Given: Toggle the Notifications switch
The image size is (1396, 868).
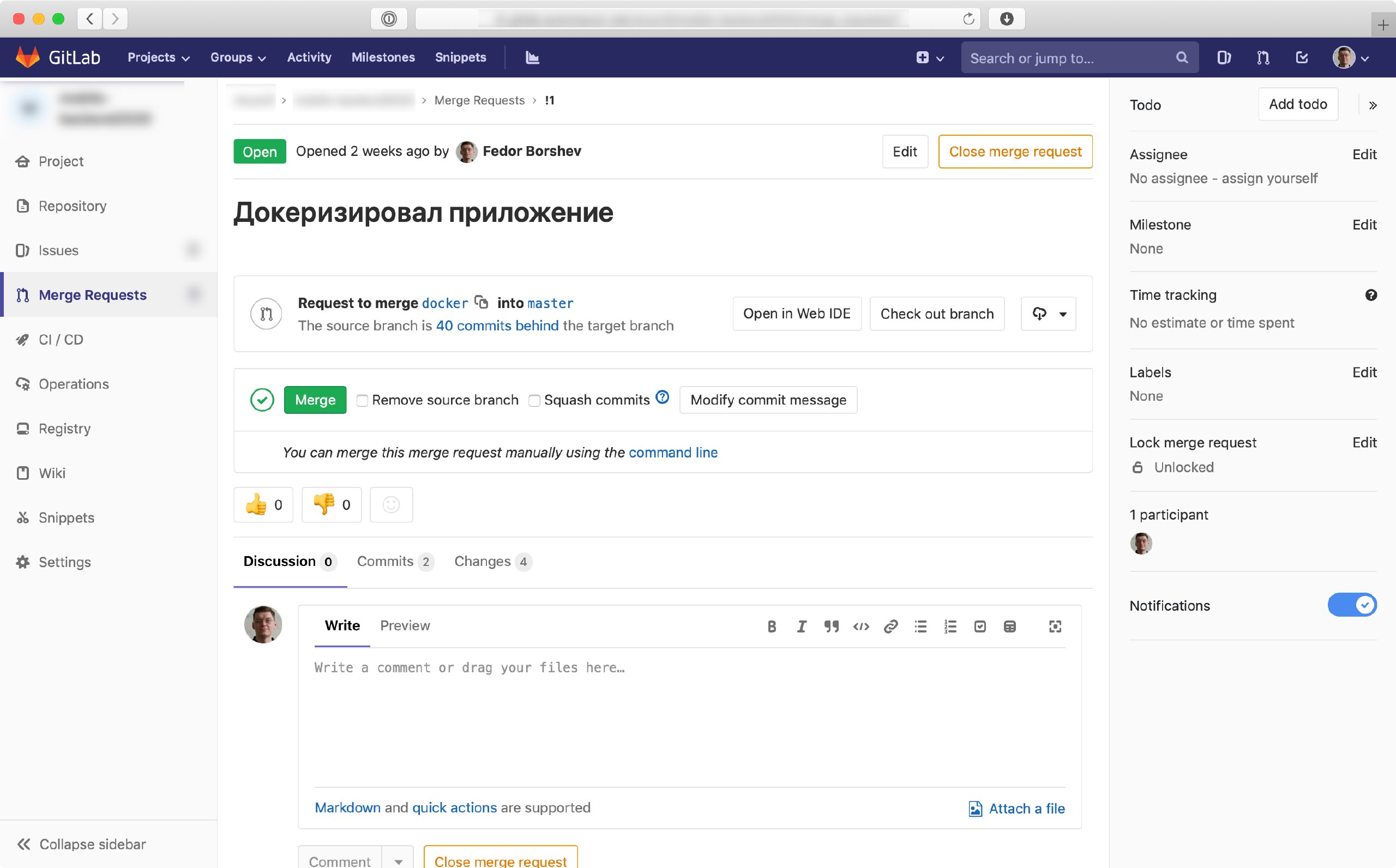Looking at the screenshot, I should point(1352,605).
